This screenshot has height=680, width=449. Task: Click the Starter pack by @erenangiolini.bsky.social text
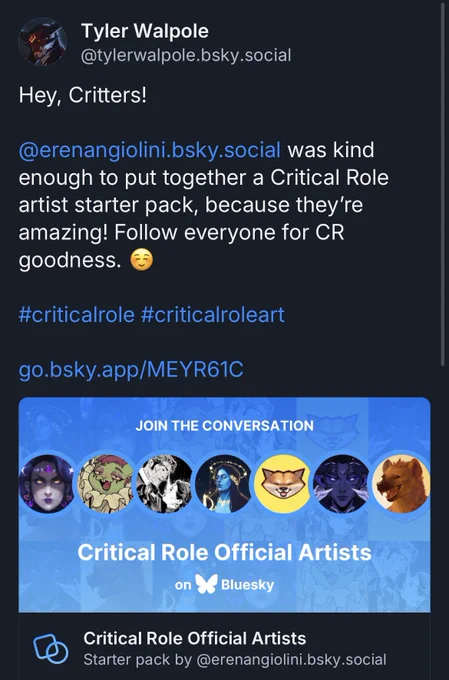coord(235,660)
